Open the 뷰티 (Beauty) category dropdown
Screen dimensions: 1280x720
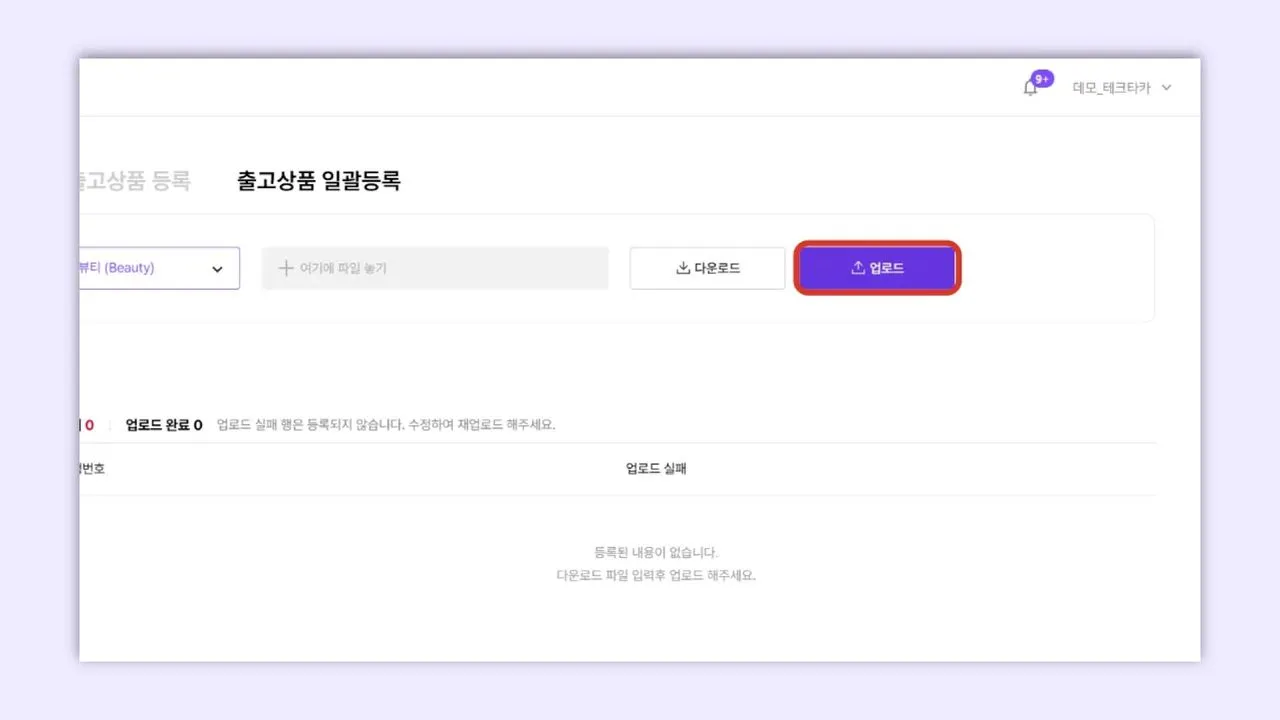click(x=160, y=268)
